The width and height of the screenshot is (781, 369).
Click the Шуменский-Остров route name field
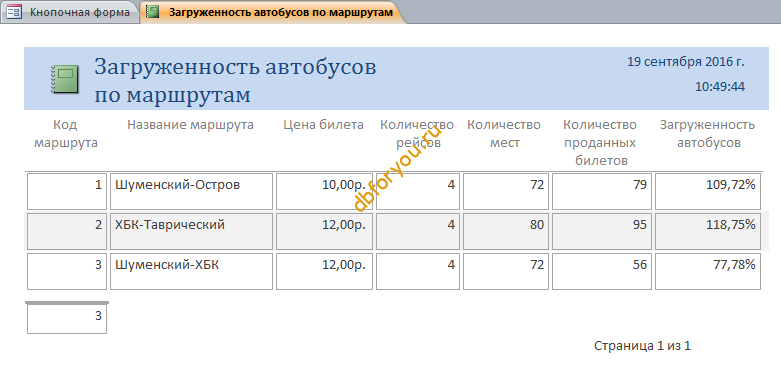pyautogui.click(x=192, y=191)
